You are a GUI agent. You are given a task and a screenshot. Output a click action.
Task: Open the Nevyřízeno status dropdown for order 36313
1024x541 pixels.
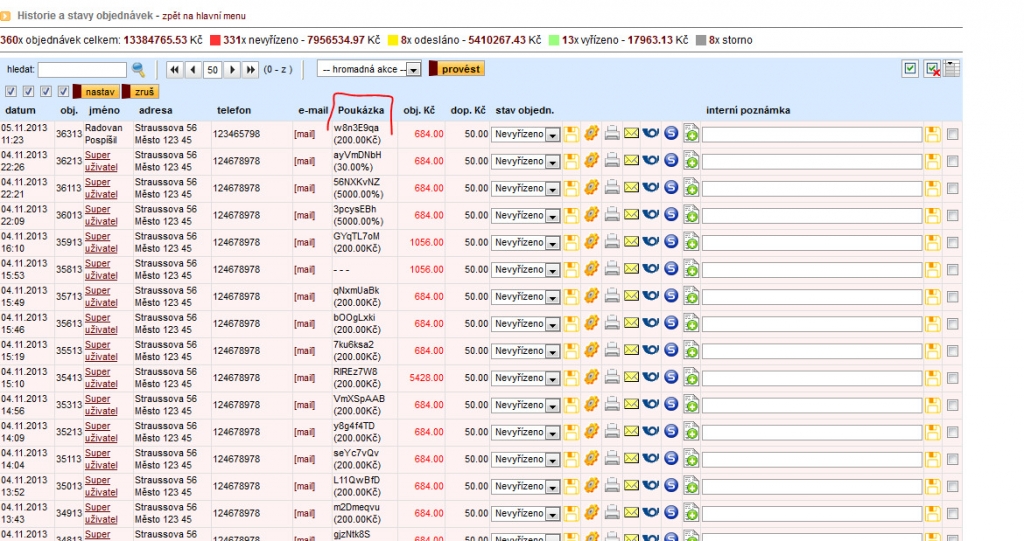pos(526,134)
